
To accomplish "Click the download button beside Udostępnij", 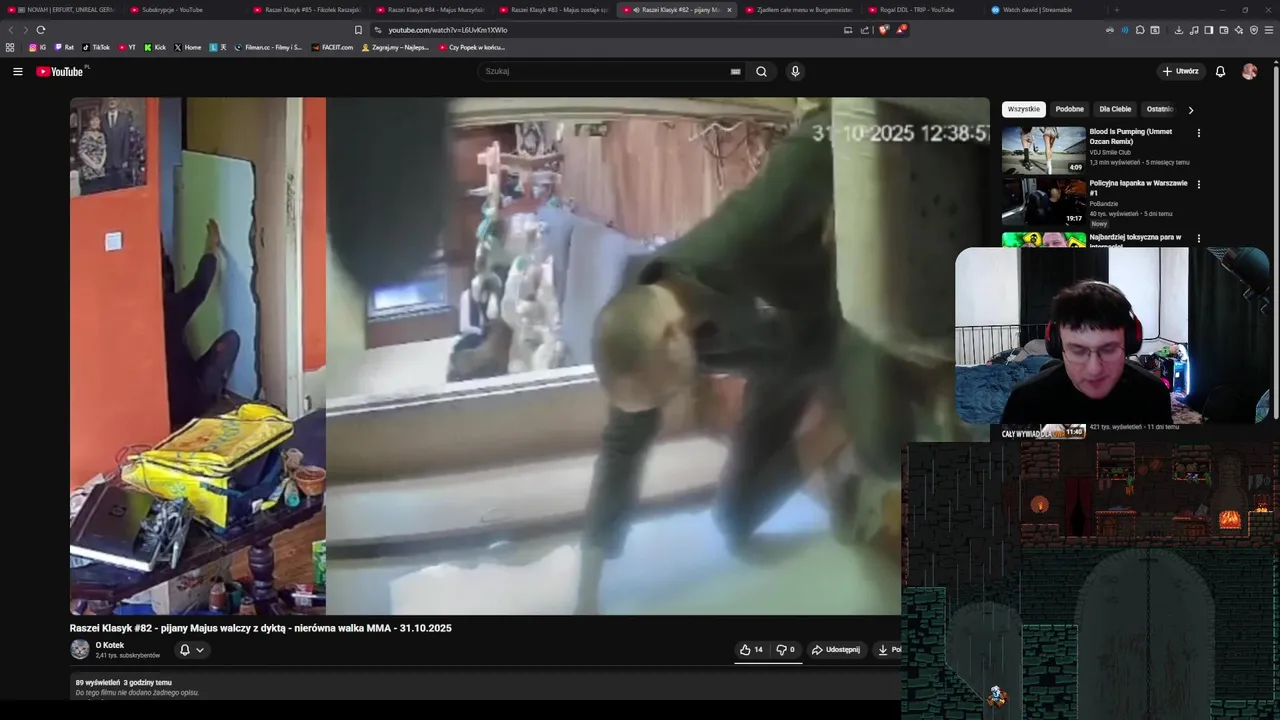I will pyautogui.click(x=886, y=649).
